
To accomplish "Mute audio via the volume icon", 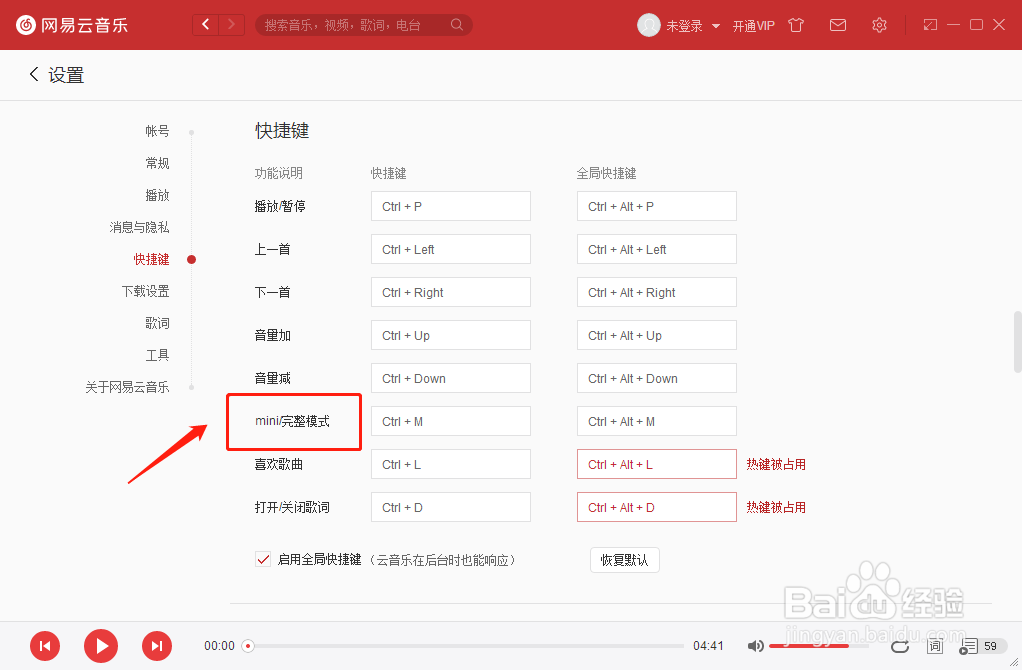I will point(756,646).
